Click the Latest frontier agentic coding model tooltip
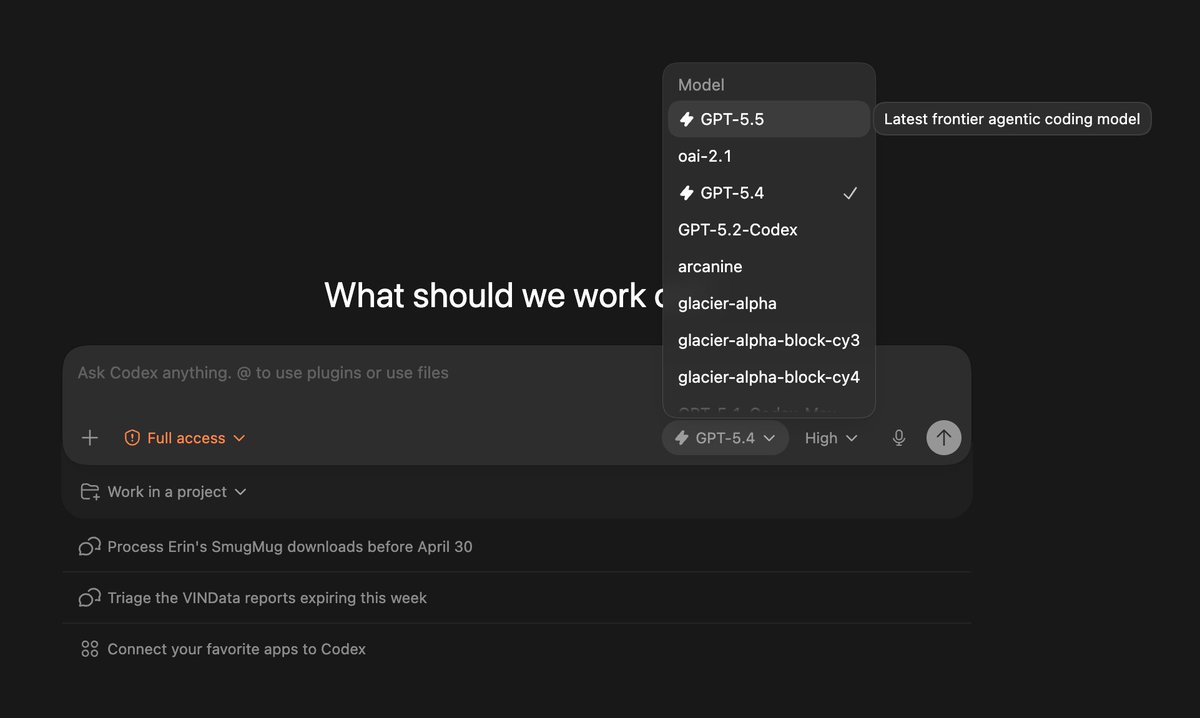The width and height of the screenshot is (1200, 718). pos(1012,119)
